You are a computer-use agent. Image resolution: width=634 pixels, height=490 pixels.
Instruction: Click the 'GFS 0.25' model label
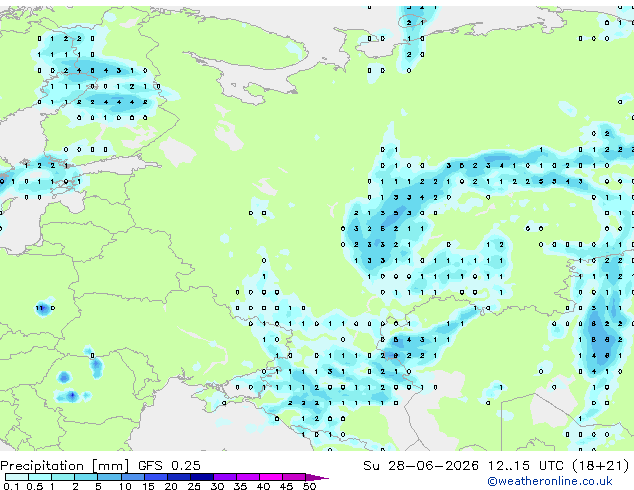coord(169,466)
